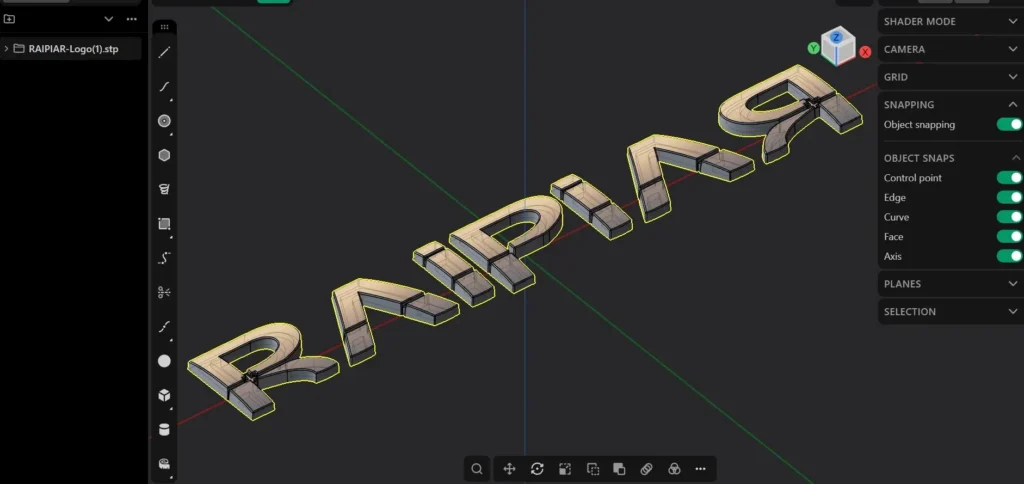Click the striped capsule icon in bottom bar
This screenshot has width=1024, height=484.
coord(647,469)
